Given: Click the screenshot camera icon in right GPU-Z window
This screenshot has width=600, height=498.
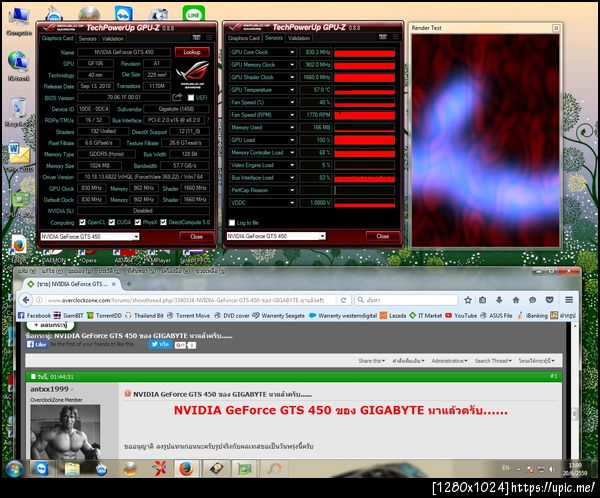Looking at the screenshot, I should coord(383,37).
